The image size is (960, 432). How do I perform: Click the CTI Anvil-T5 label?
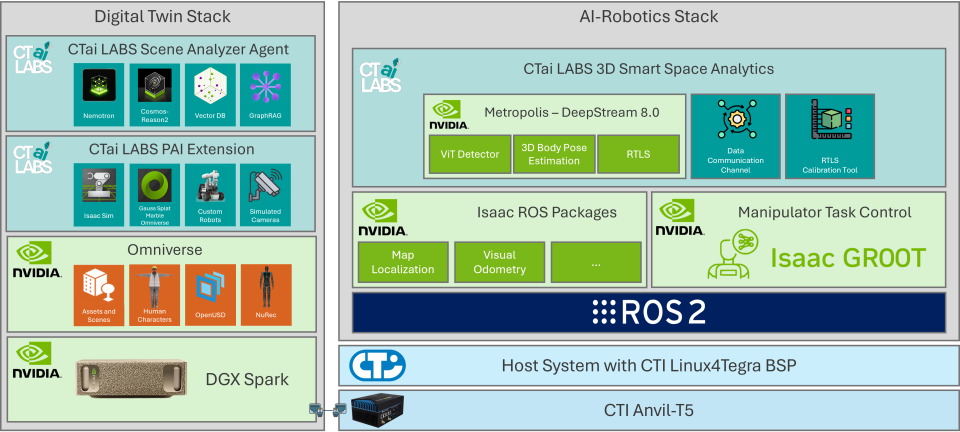tap(649, 410)
